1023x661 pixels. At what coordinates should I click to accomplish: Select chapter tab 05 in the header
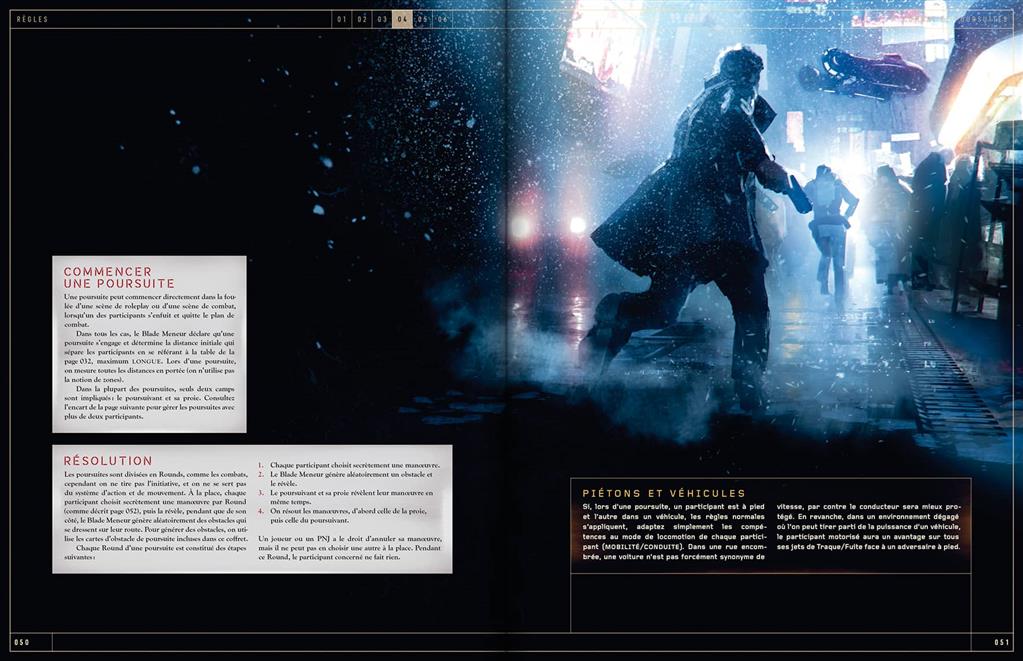[x=420, y=17]
